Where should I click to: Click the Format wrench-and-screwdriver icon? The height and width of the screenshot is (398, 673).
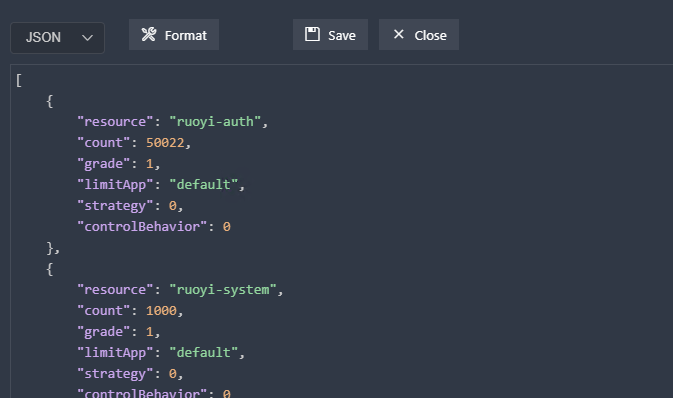149,34
